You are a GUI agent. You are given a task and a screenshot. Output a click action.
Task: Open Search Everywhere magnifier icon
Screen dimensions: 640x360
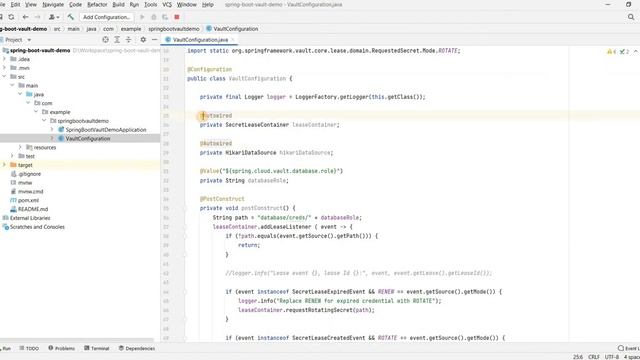631,17
